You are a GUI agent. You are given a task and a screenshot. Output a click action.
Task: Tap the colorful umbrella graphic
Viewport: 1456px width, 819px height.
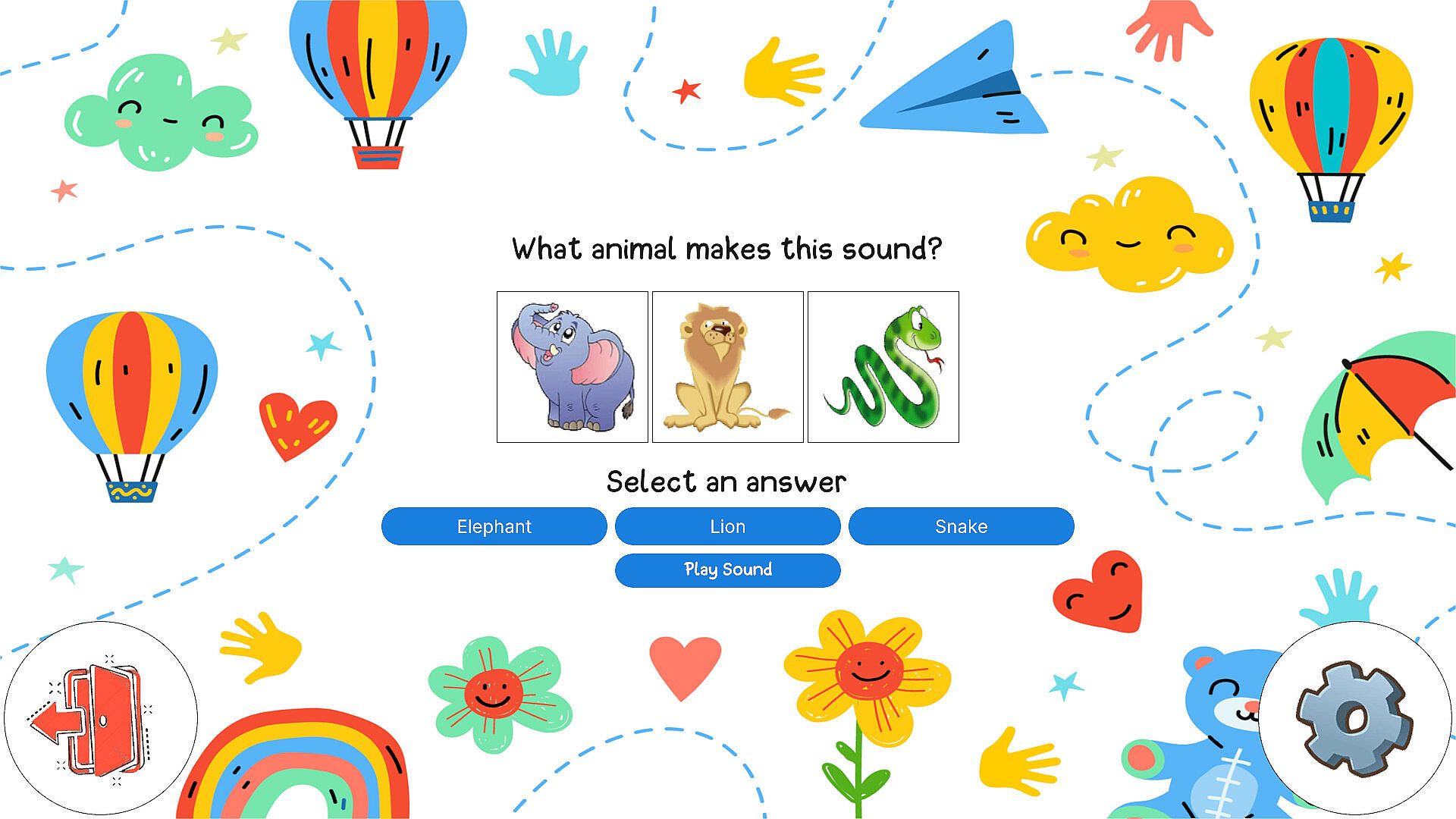[x=1379, y=416]
